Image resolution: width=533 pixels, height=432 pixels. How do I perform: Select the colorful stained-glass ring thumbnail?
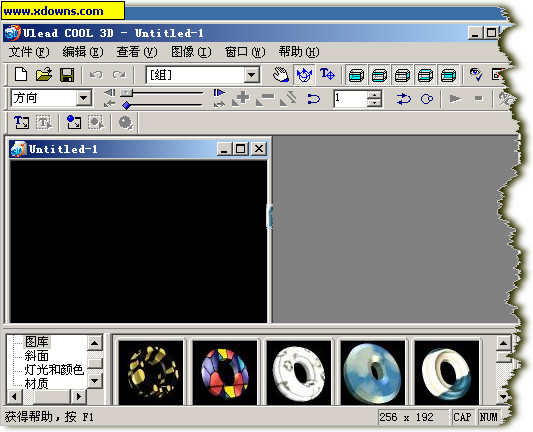[x=225, y=373]
